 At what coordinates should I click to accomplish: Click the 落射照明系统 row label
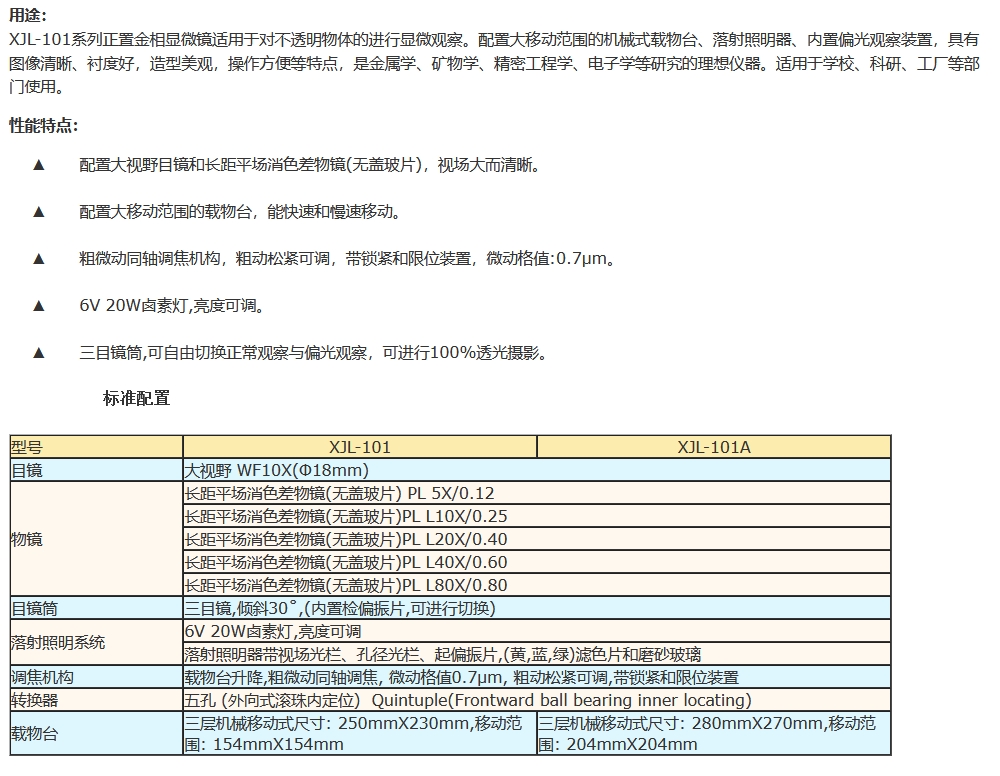point(96,643)
